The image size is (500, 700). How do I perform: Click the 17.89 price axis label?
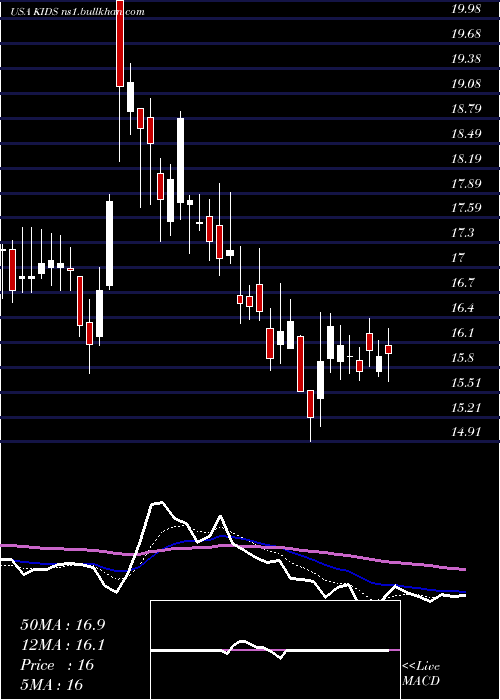click(466, 184)
